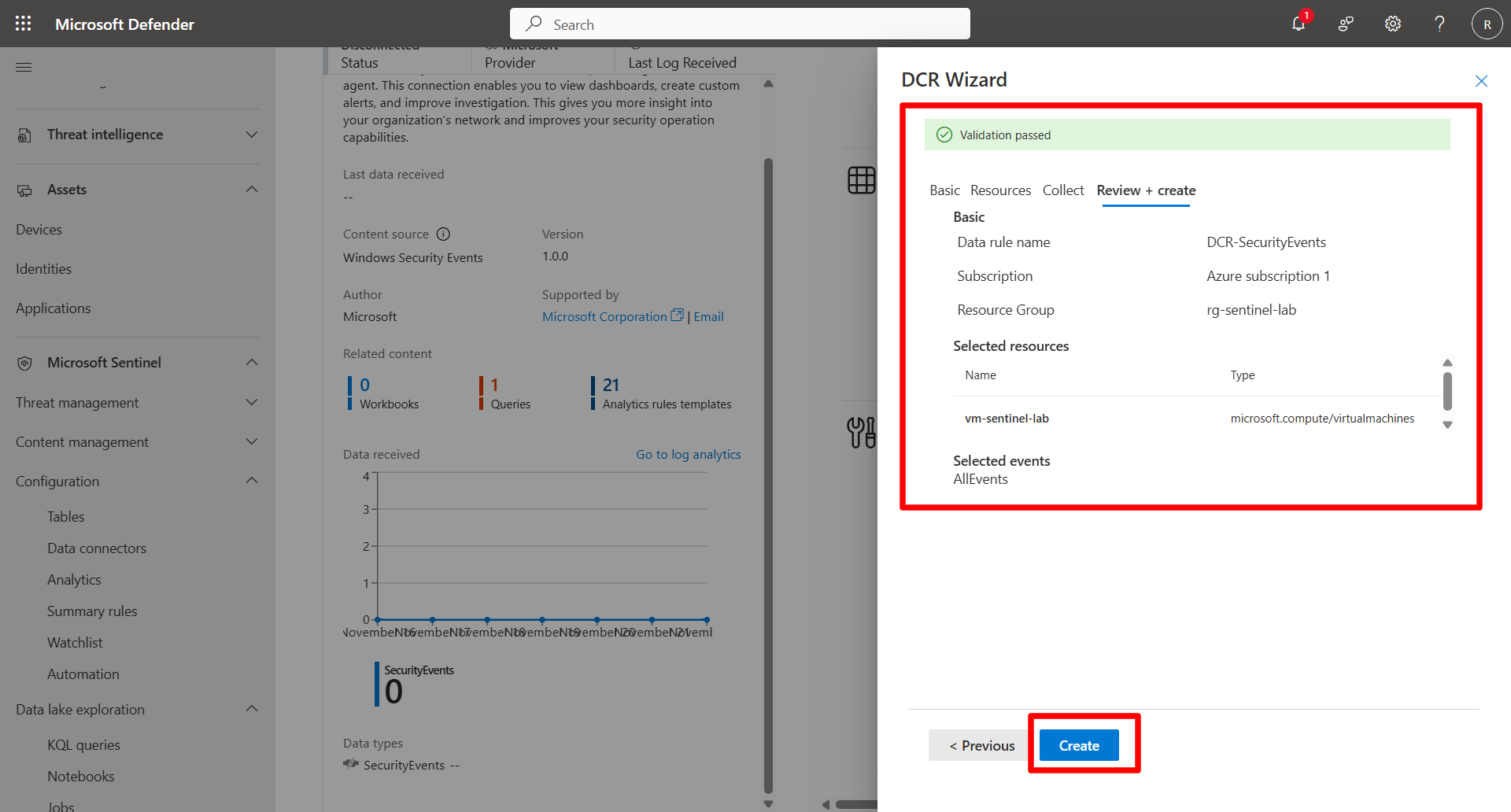Click the Search input field
Viewport: 1511px width, 812px height.
click(x=740, y=24)
